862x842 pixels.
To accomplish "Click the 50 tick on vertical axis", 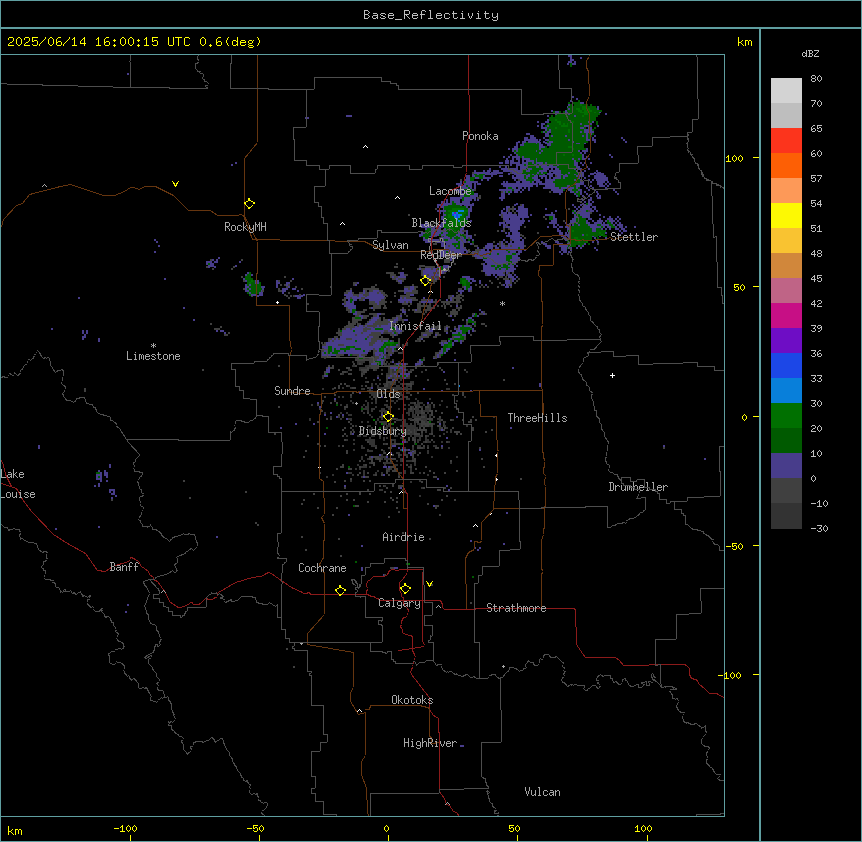I will point(739,287).
